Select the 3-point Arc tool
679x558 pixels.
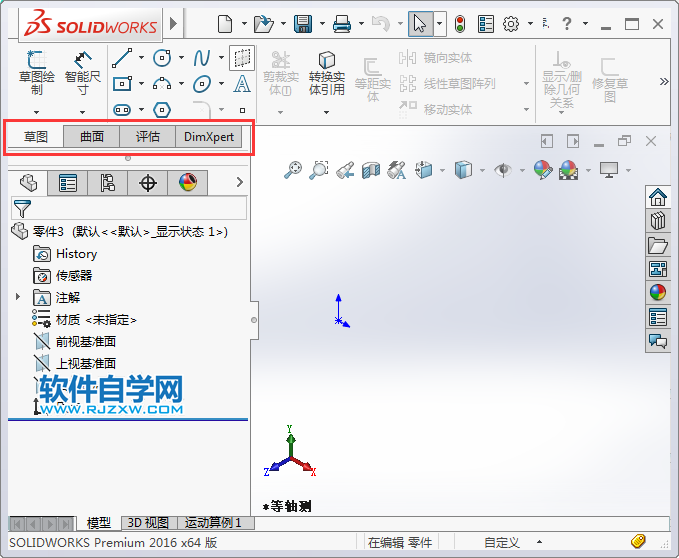(162, 84)
